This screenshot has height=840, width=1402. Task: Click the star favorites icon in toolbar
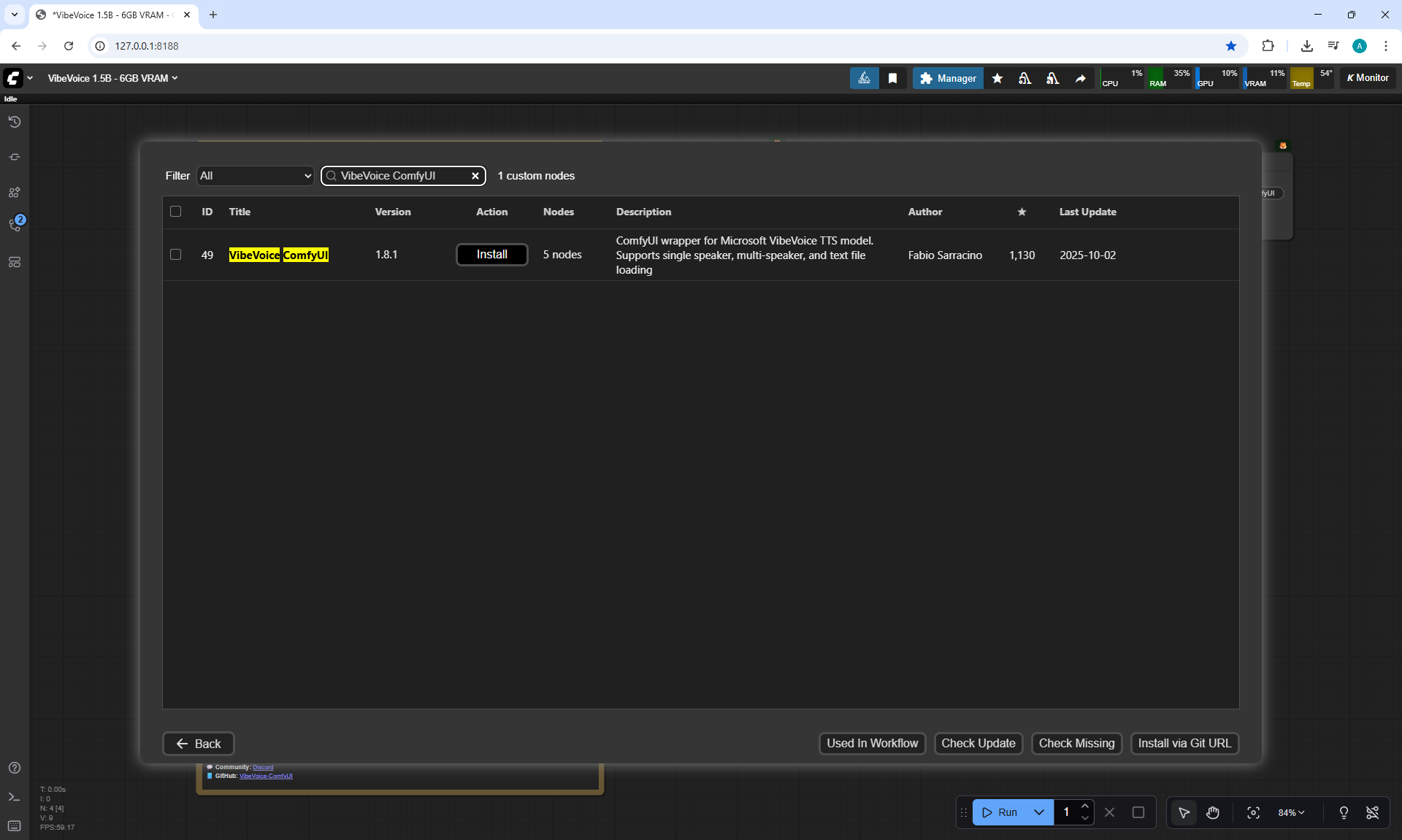point(997,78)
